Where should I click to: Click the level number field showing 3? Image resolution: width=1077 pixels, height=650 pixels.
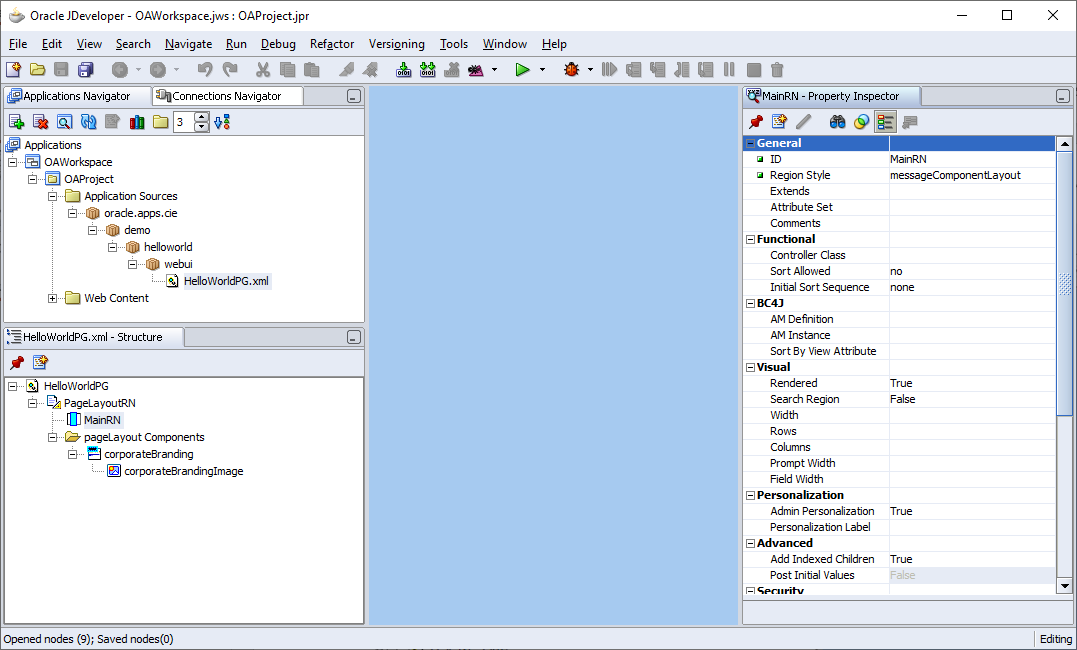pos(183,122)
